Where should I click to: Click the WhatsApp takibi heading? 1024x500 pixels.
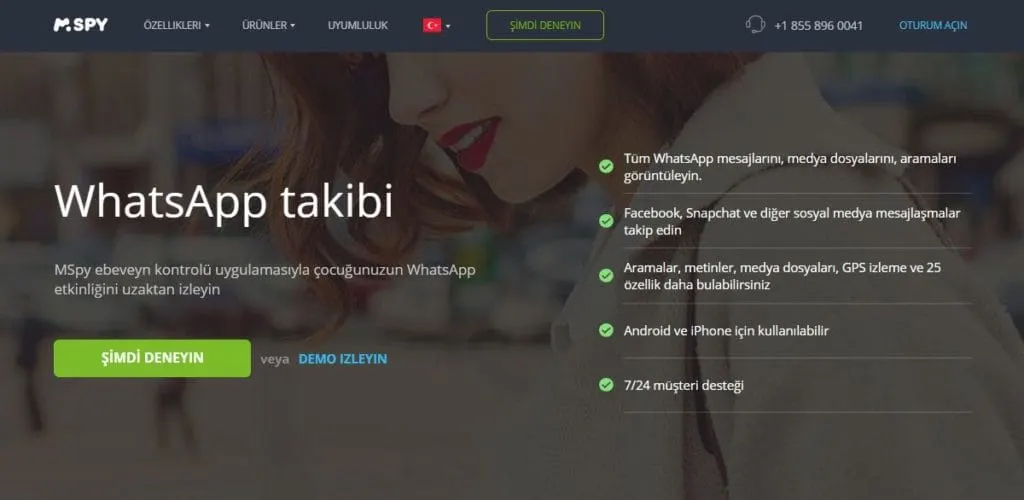[x=224, y=202]
